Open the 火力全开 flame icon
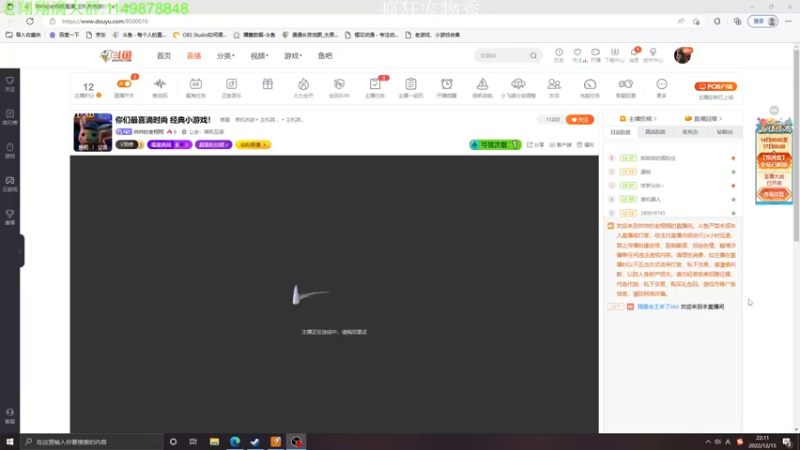This screenshot has width=800, height=450. tap(303, 84)
